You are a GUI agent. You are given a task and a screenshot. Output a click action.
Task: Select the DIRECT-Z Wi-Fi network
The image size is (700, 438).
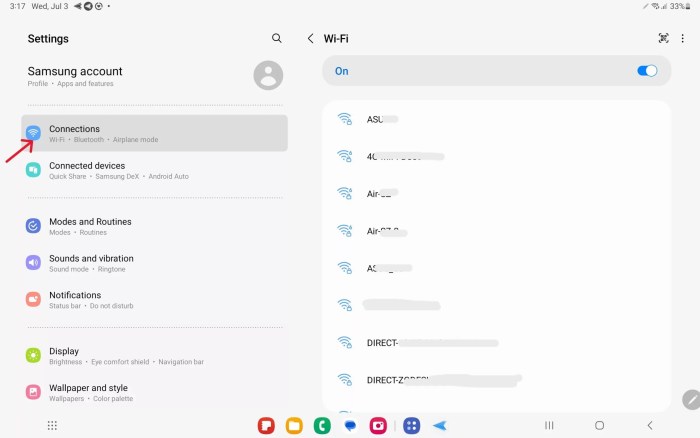pos(496,380)
